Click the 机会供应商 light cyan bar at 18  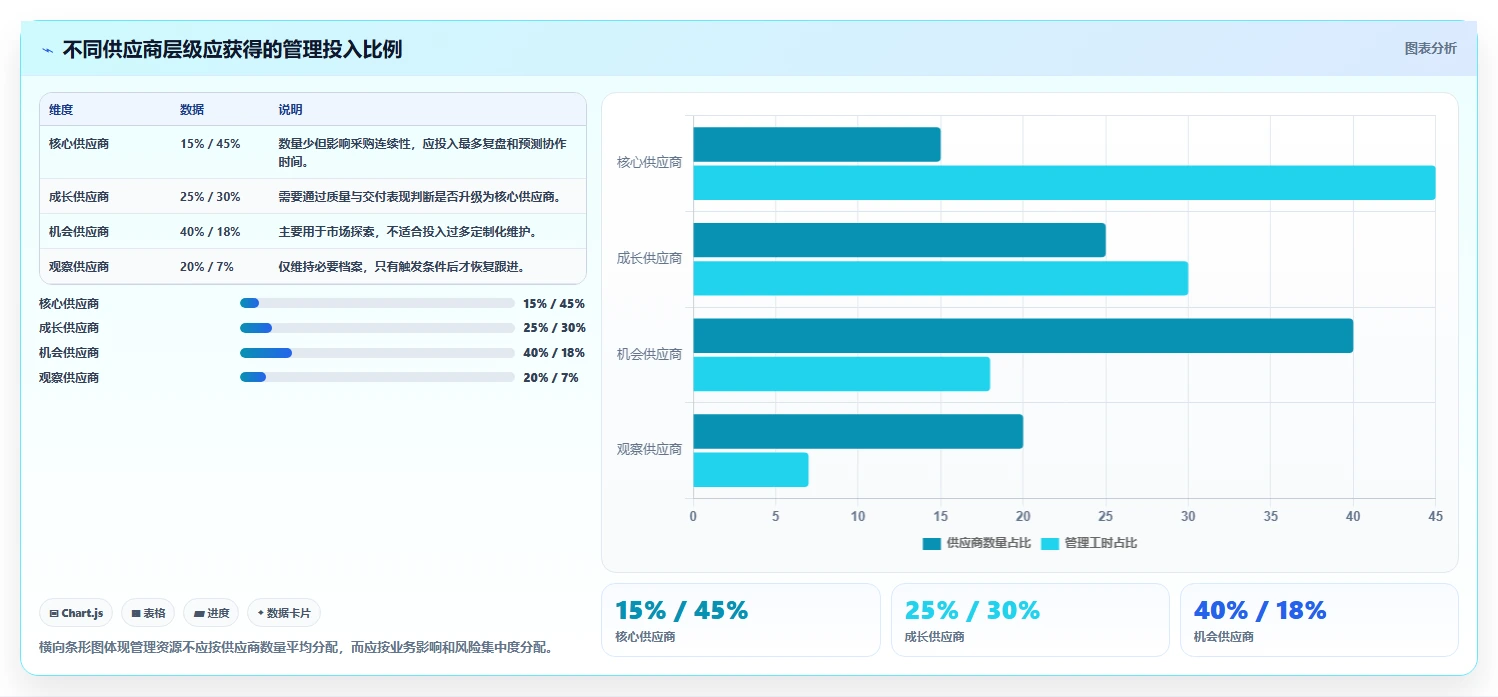pyautogui.click(x=841, y=374)
